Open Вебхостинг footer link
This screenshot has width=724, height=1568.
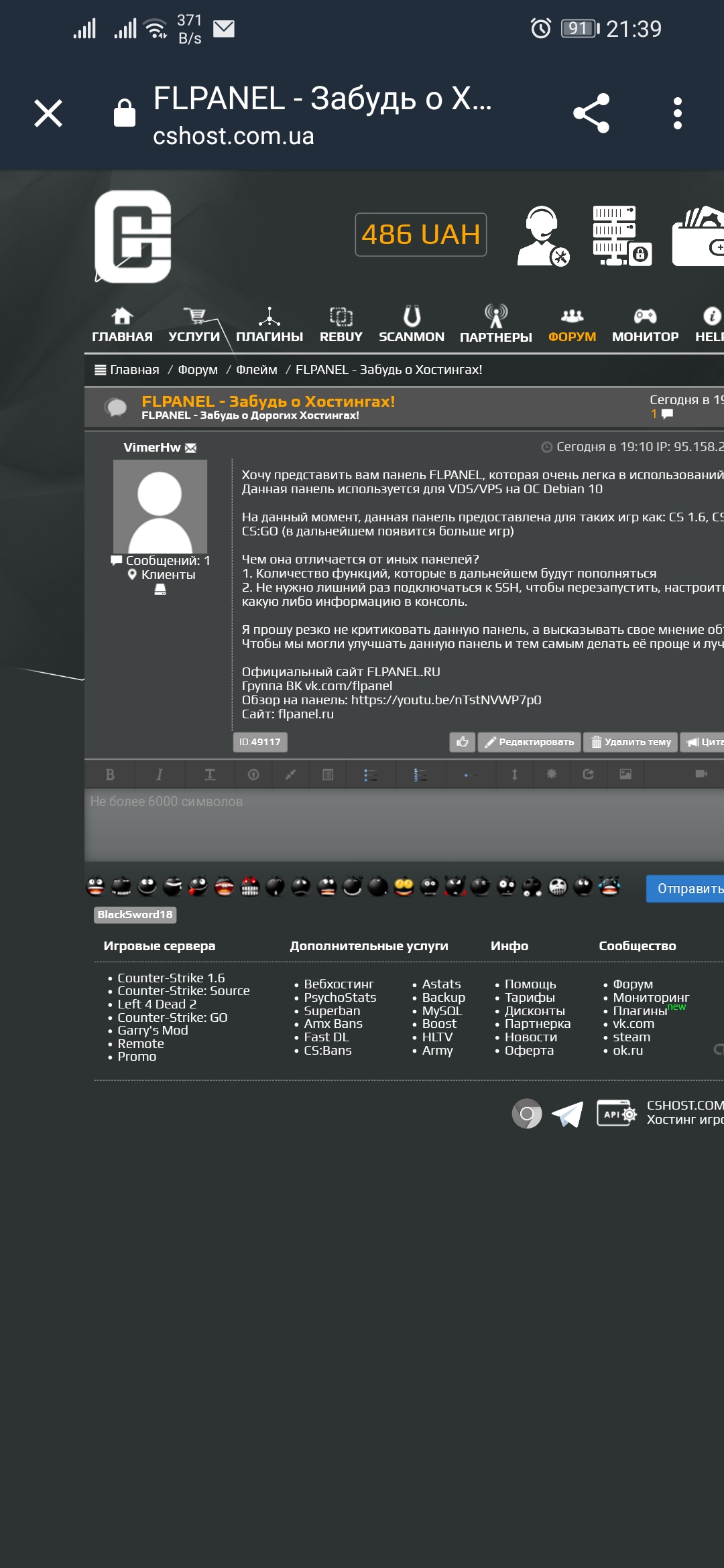click(x=339, y=984)
